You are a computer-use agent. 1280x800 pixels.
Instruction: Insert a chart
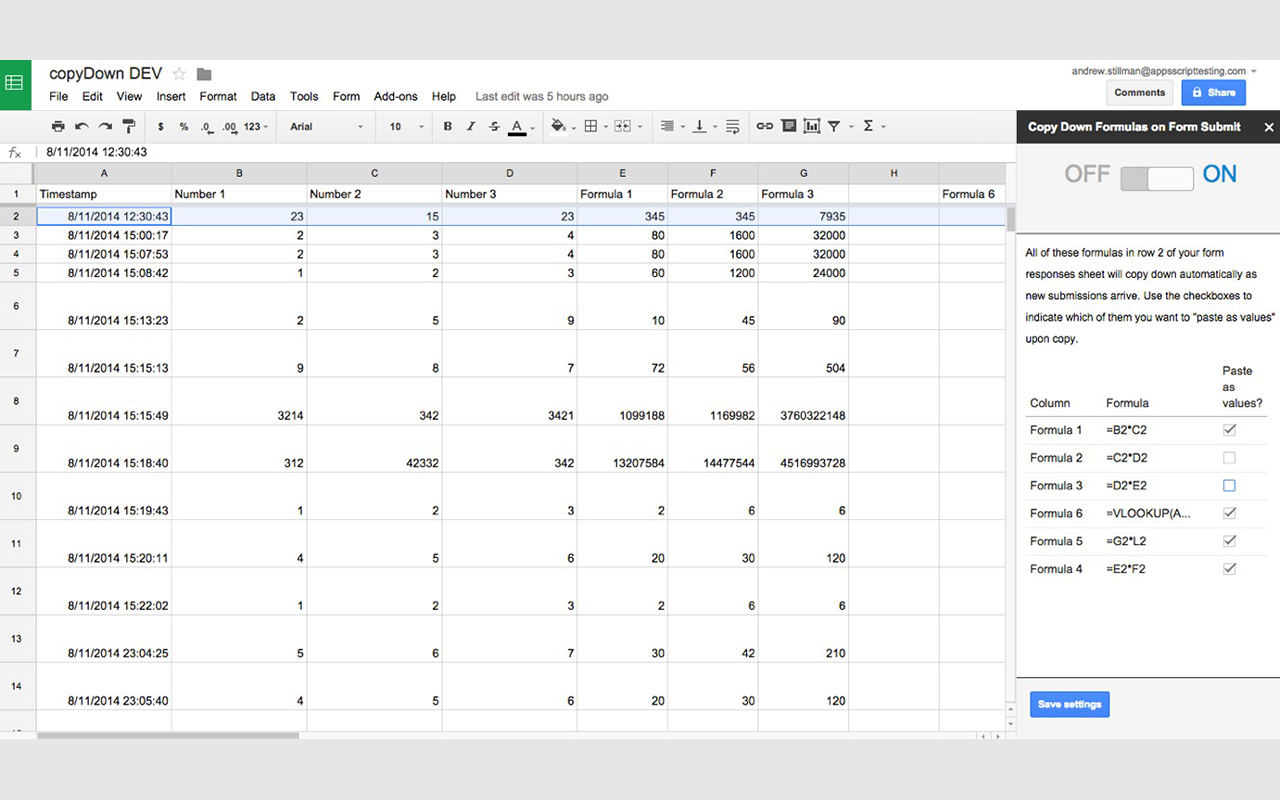[811, 126]
